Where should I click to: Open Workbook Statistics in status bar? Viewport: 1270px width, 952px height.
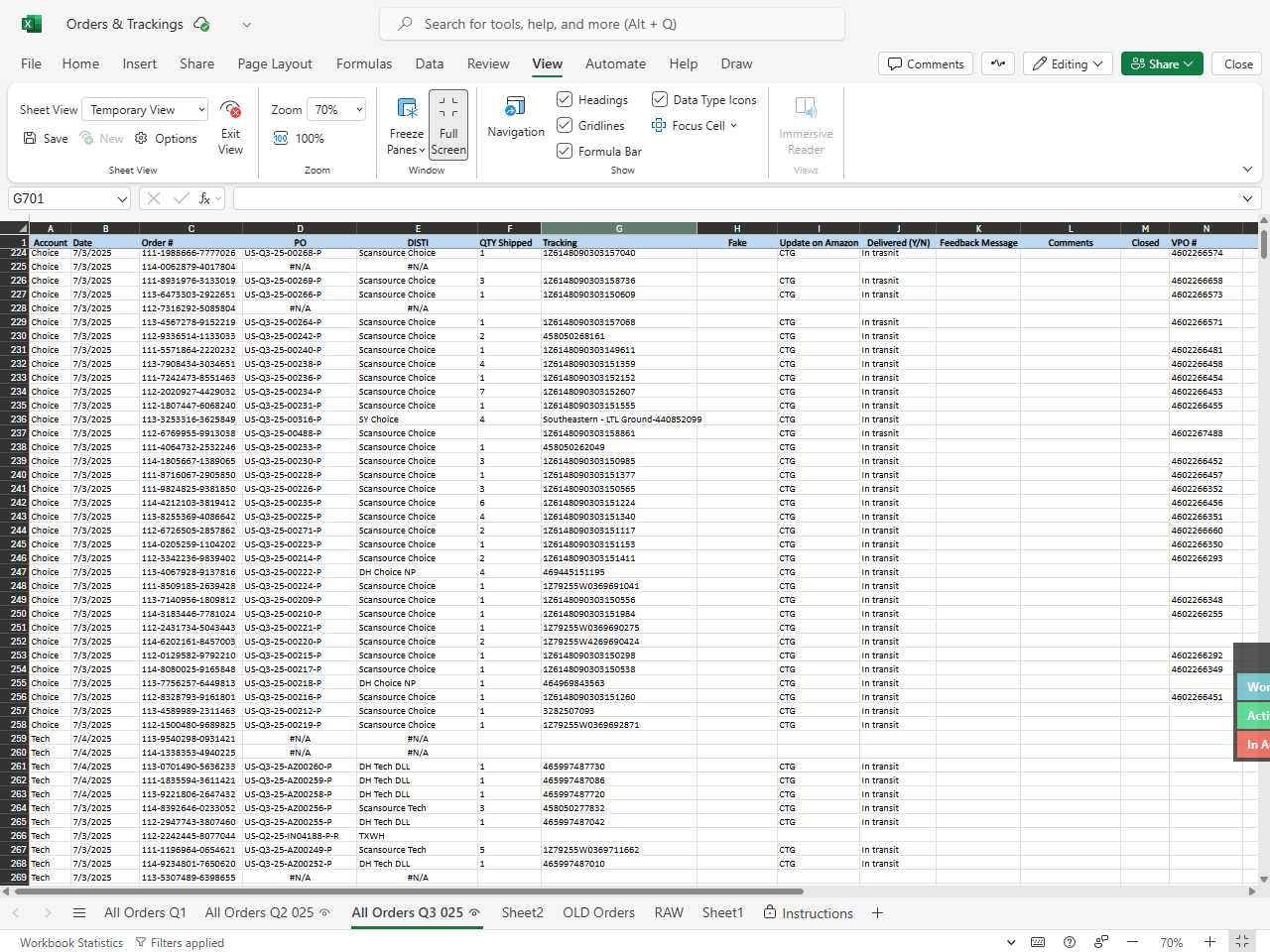(71, 942)
